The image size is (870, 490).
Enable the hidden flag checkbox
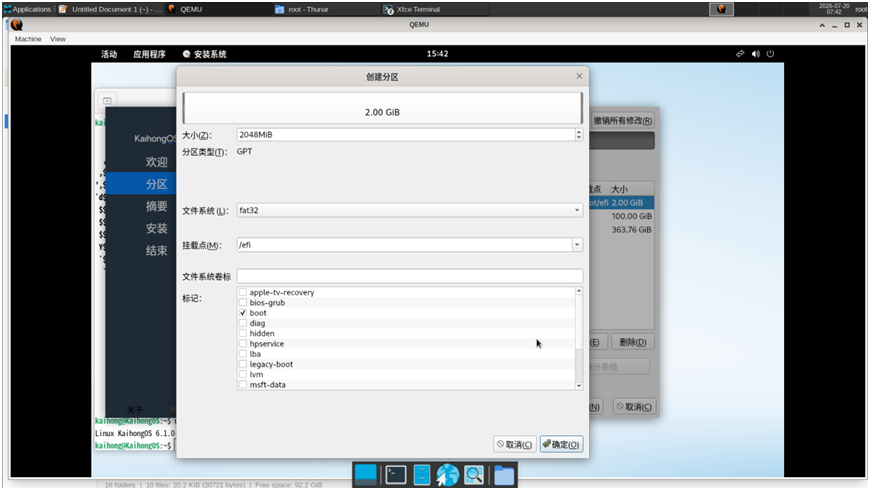242,333
